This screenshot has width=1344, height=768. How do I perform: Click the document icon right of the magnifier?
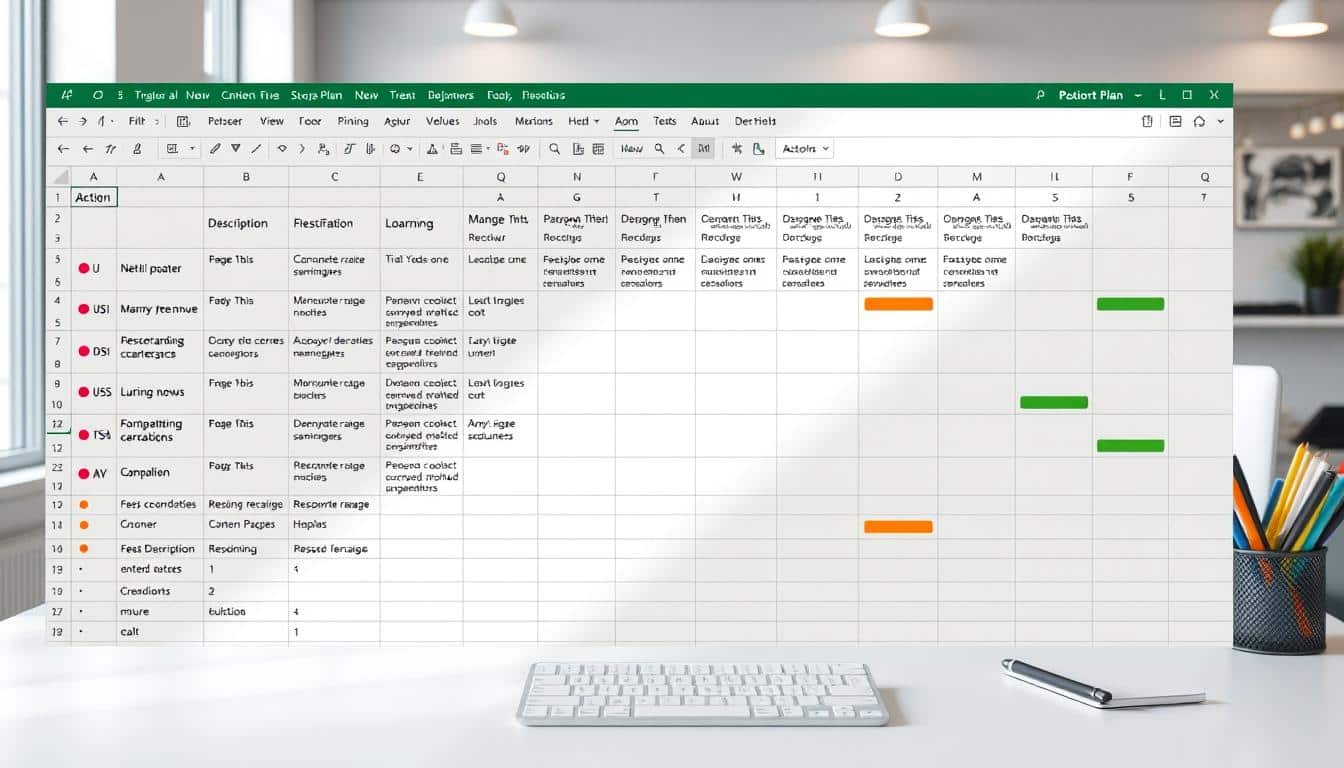tap(579, 148)
